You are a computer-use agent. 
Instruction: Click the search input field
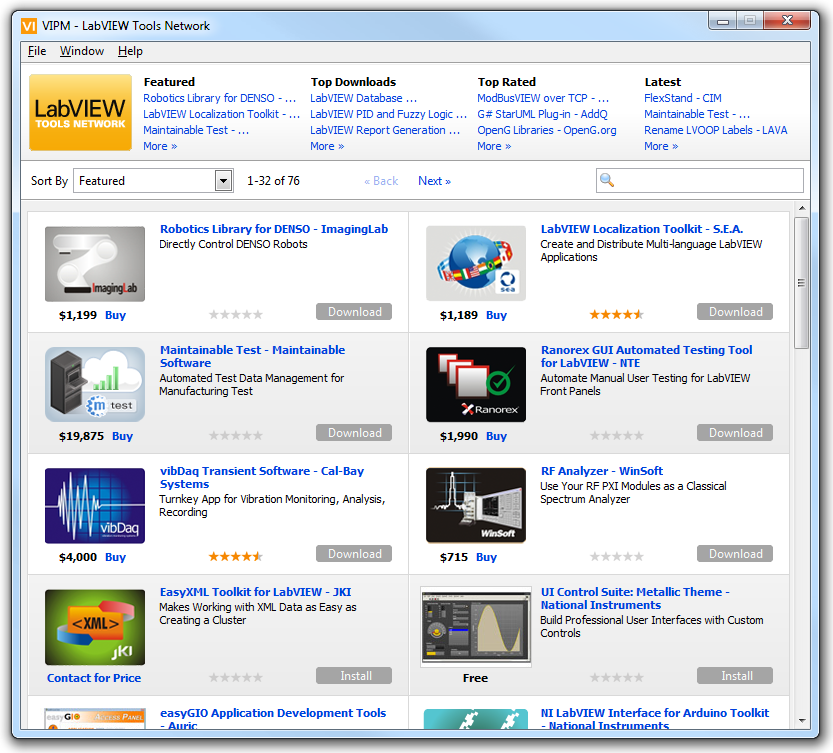[x=708, y=181]
